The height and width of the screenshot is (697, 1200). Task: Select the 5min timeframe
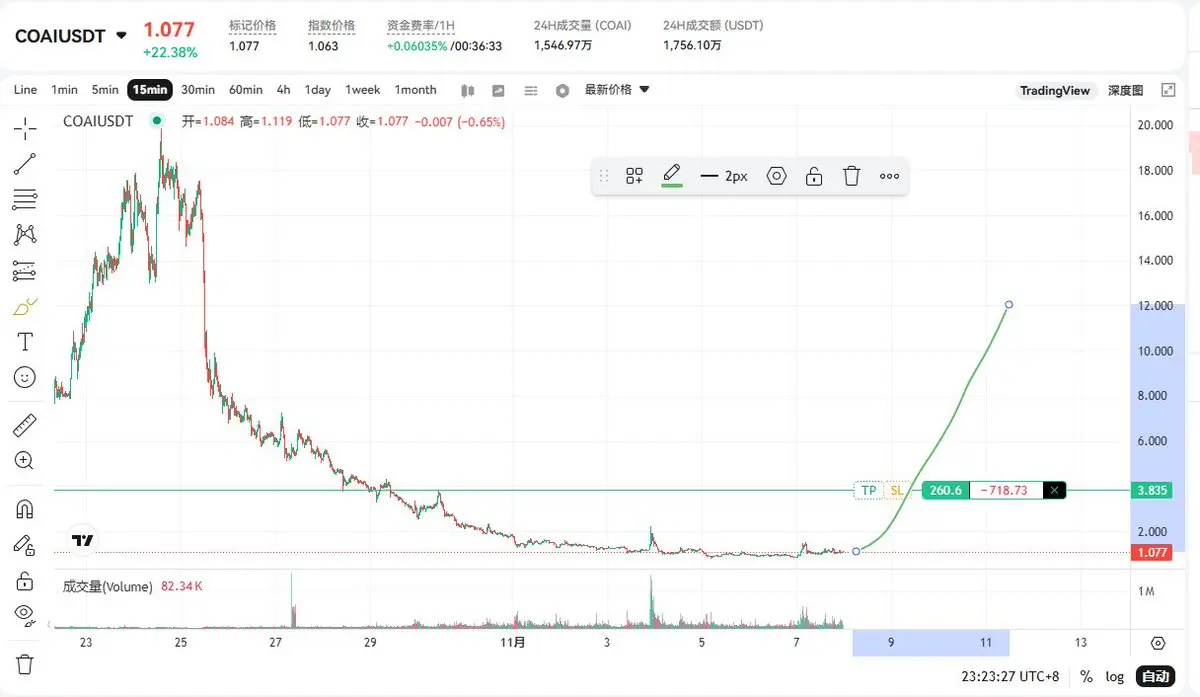(105, 90)
